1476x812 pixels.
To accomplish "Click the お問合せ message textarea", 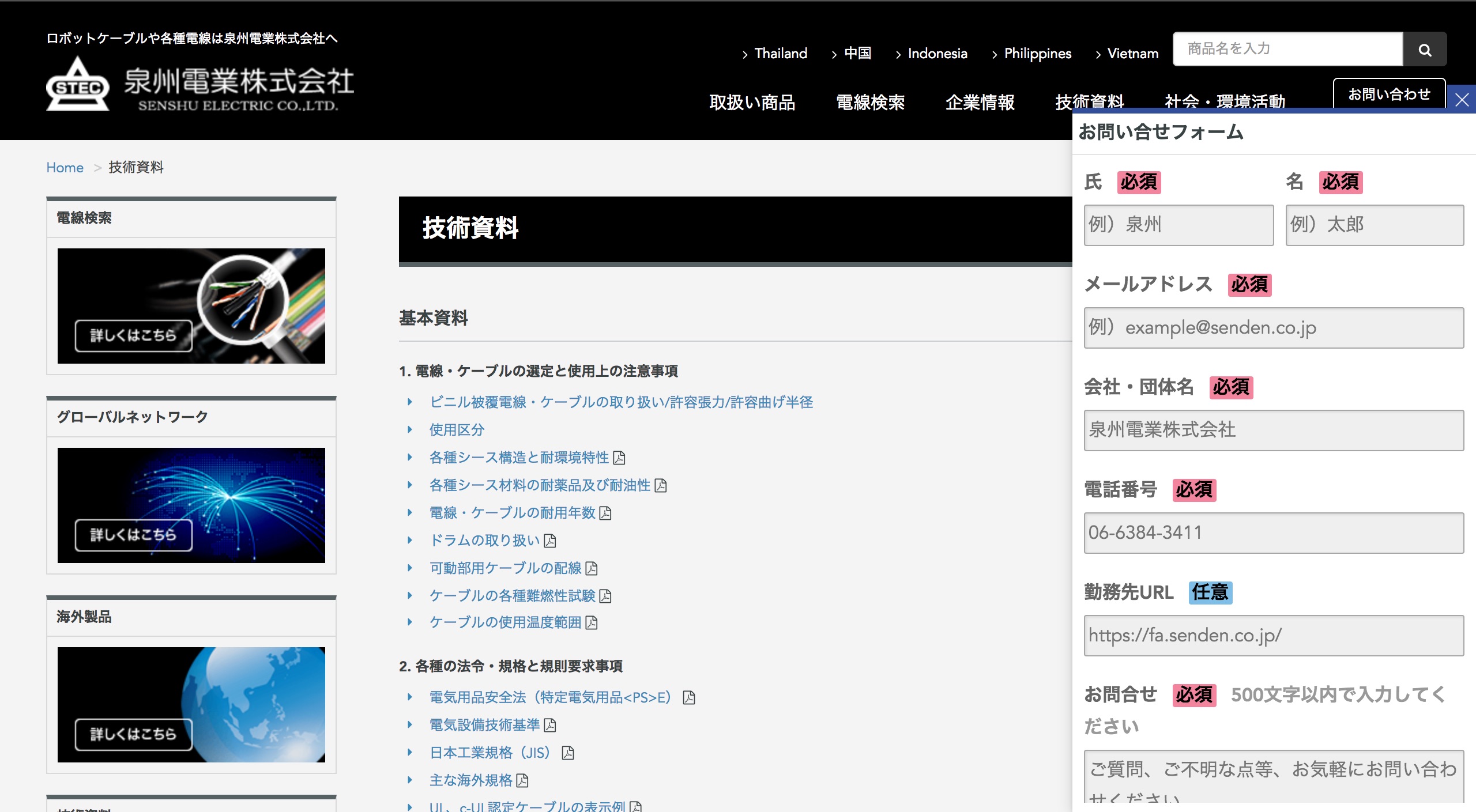I will (x=1274, y=777).
